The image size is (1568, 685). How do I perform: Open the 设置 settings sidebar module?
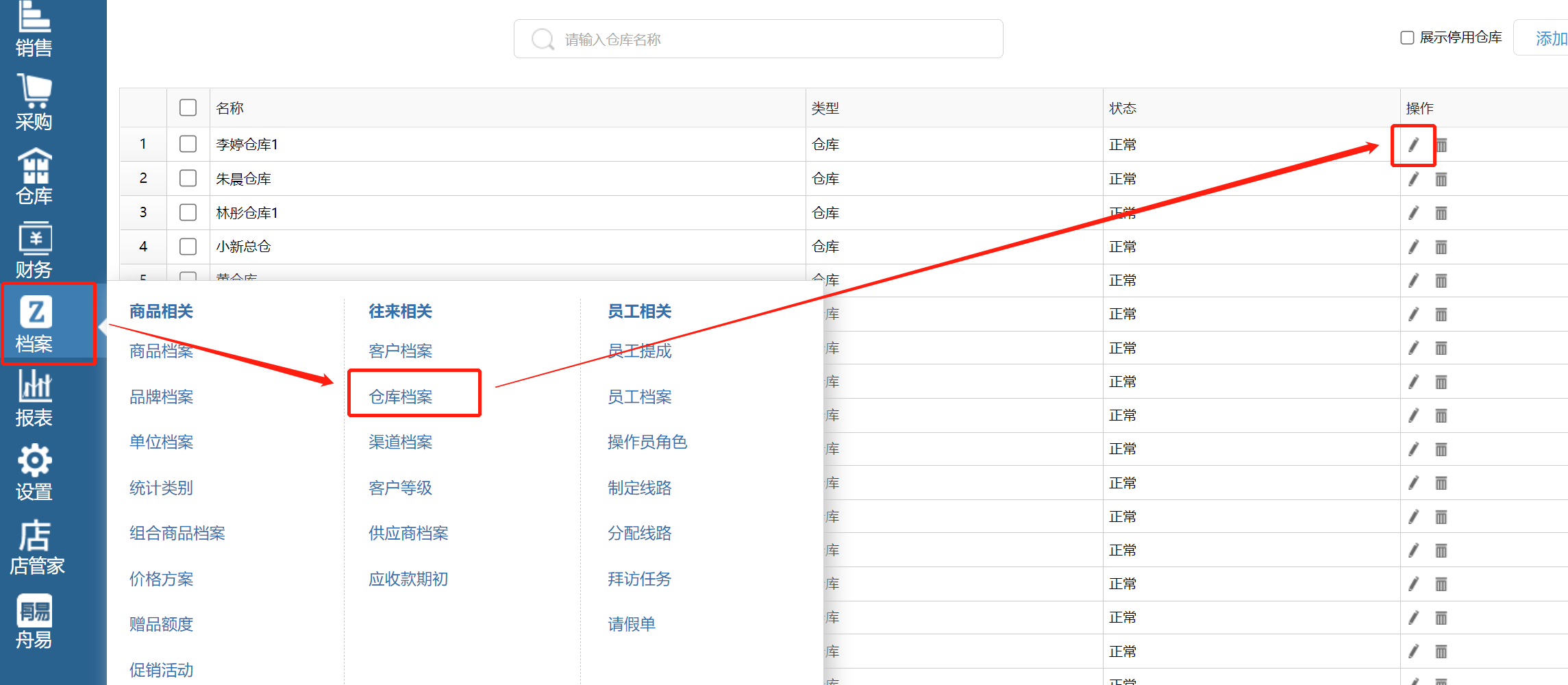coord(34,473)
